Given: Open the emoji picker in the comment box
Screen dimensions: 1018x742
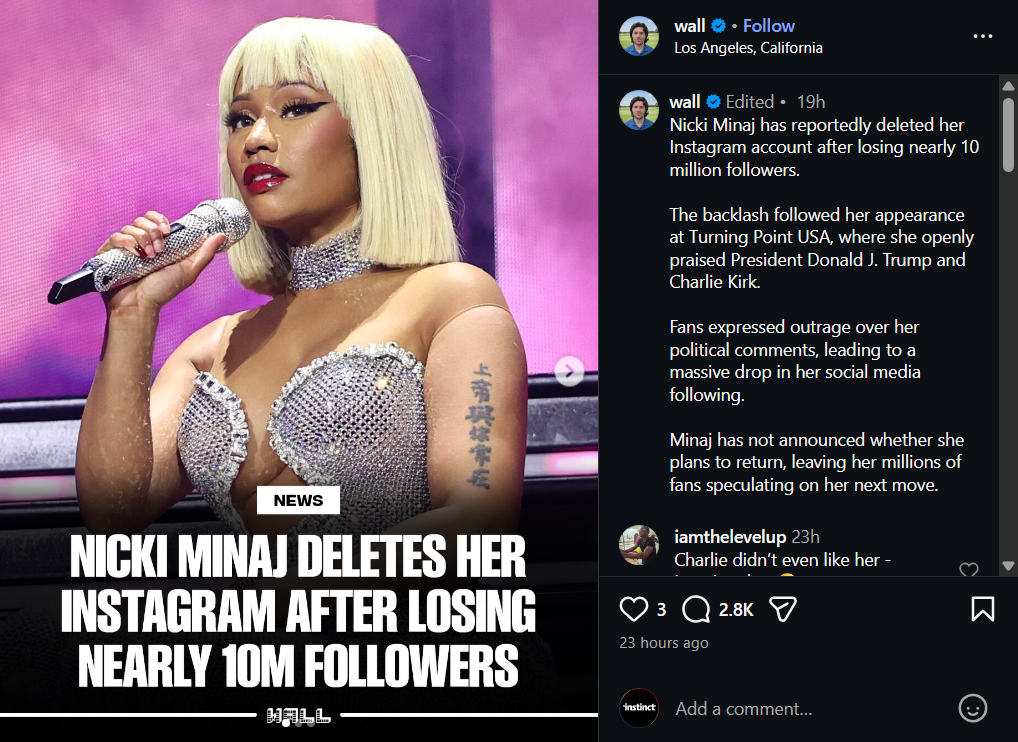Looking at the screenshot, I should pos(972,708).
